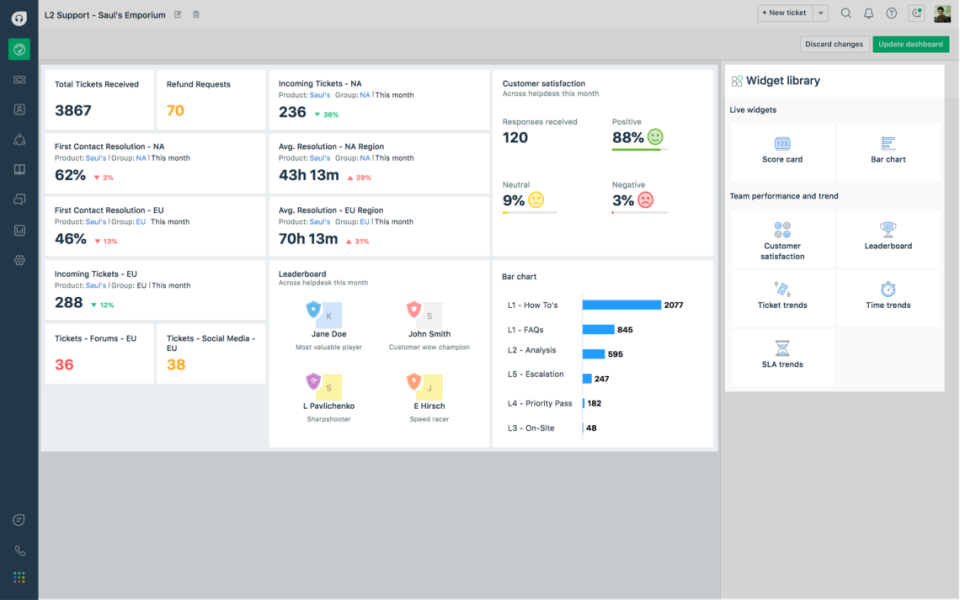Rename the dashboard using the pencil icon
960x600 pixels.
point(178,14)
